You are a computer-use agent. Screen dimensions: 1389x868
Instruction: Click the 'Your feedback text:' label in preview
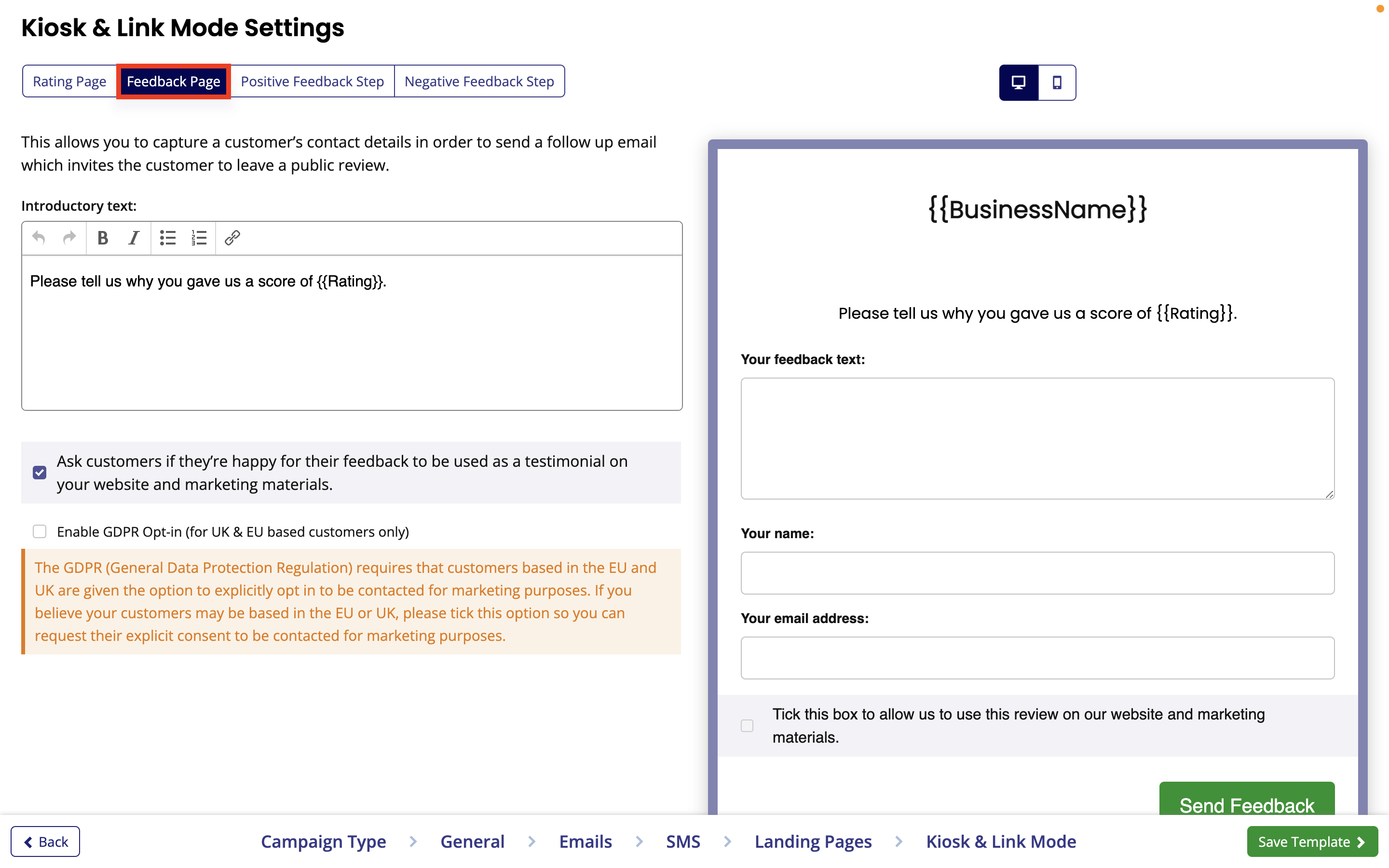click(x=803, y=359)
